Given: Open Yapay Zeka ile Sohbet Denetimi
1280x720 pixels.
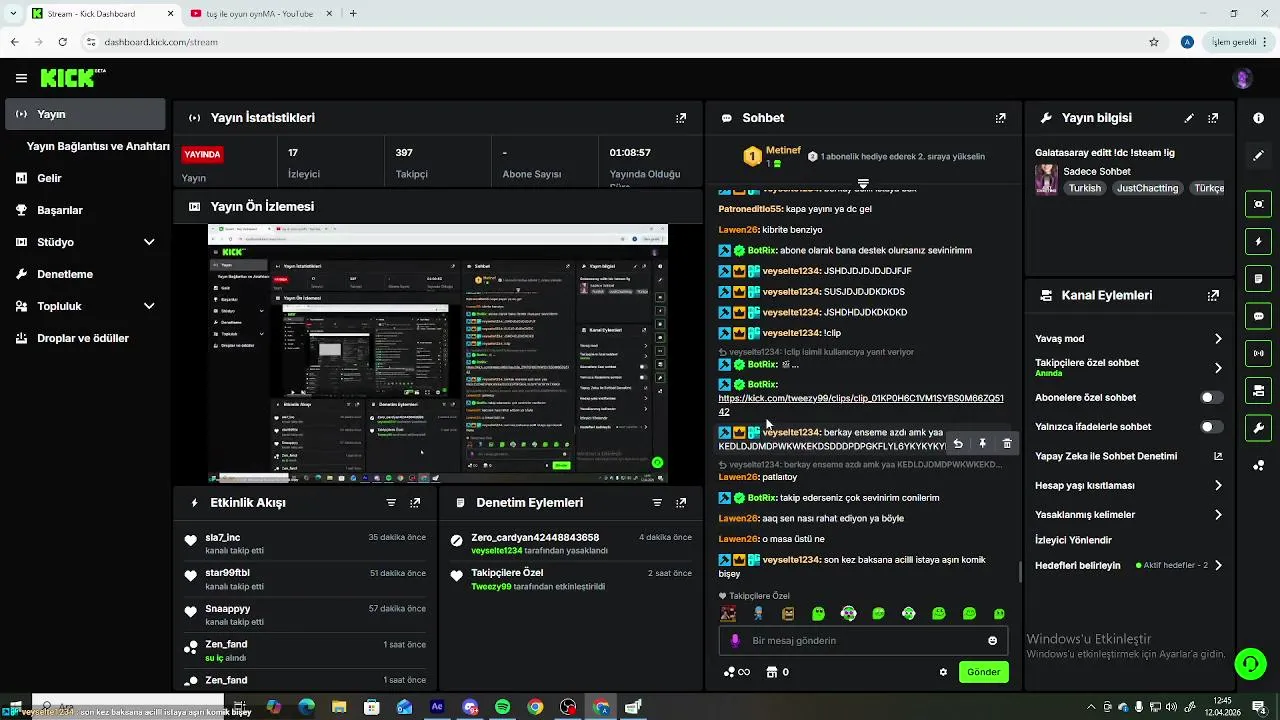Looking at the screenshot, I should coord(1128,456).
